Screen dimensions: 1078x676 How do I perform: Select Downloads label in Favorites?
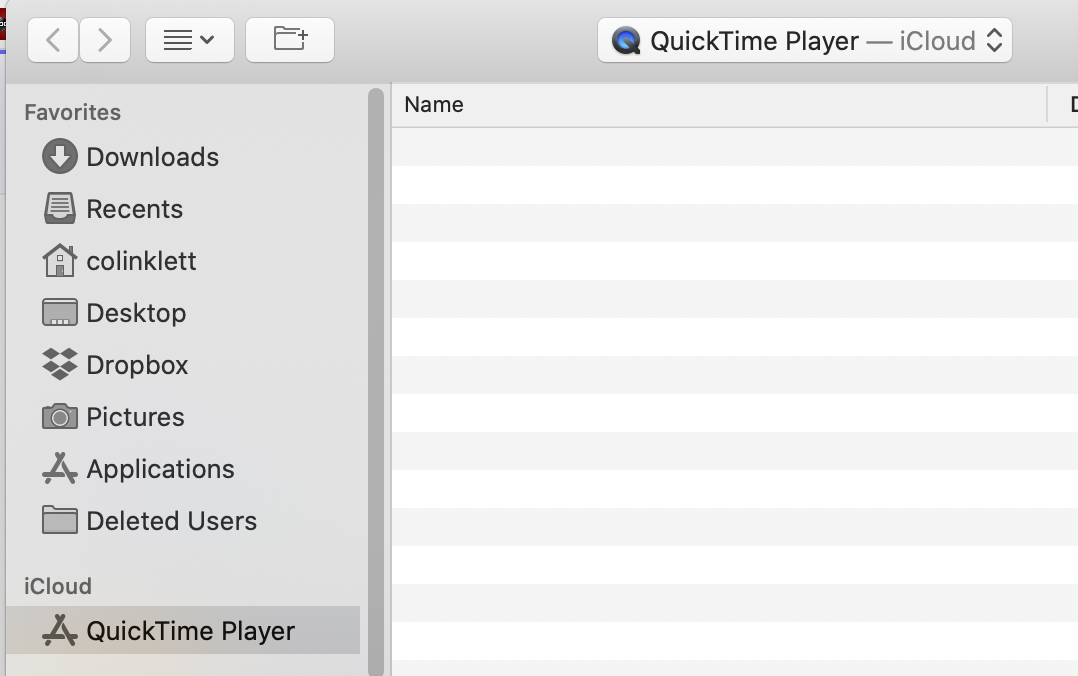pos(153,157)
